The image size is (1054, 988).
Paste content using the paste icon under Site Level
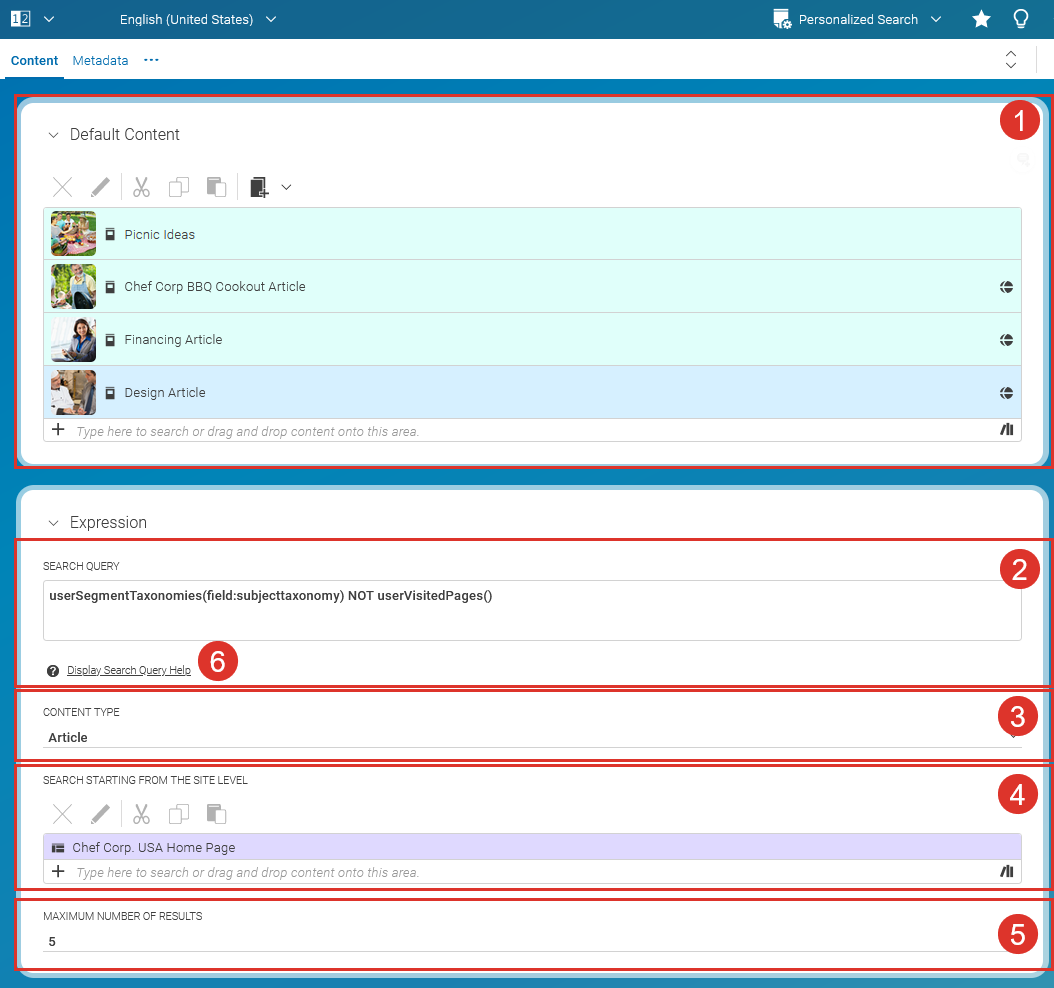(216, 813)
